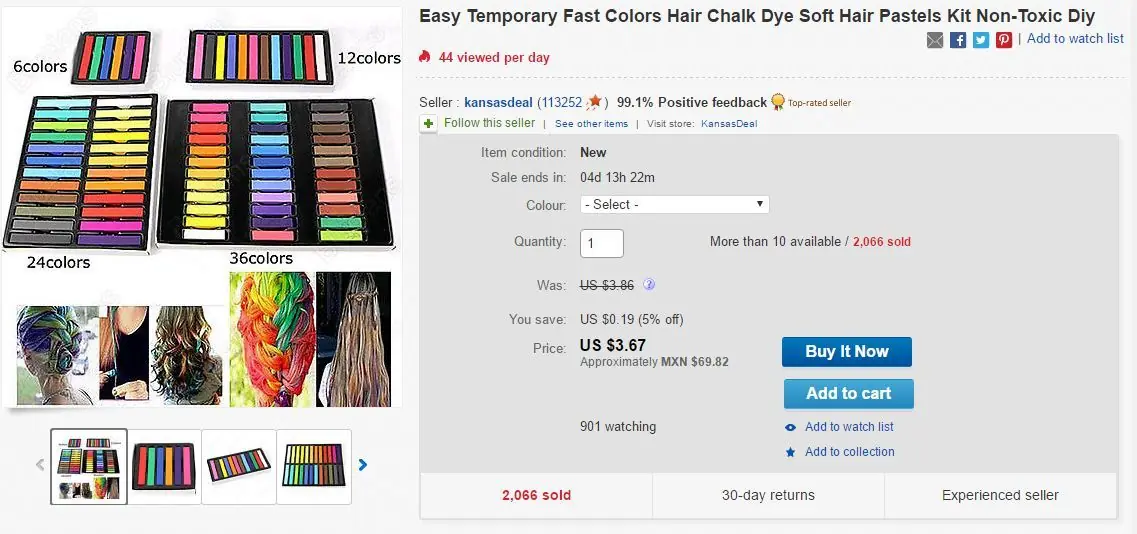
Task: Click the help icon beside Was price
Action: pyautogui.click(x=649, y=285)
